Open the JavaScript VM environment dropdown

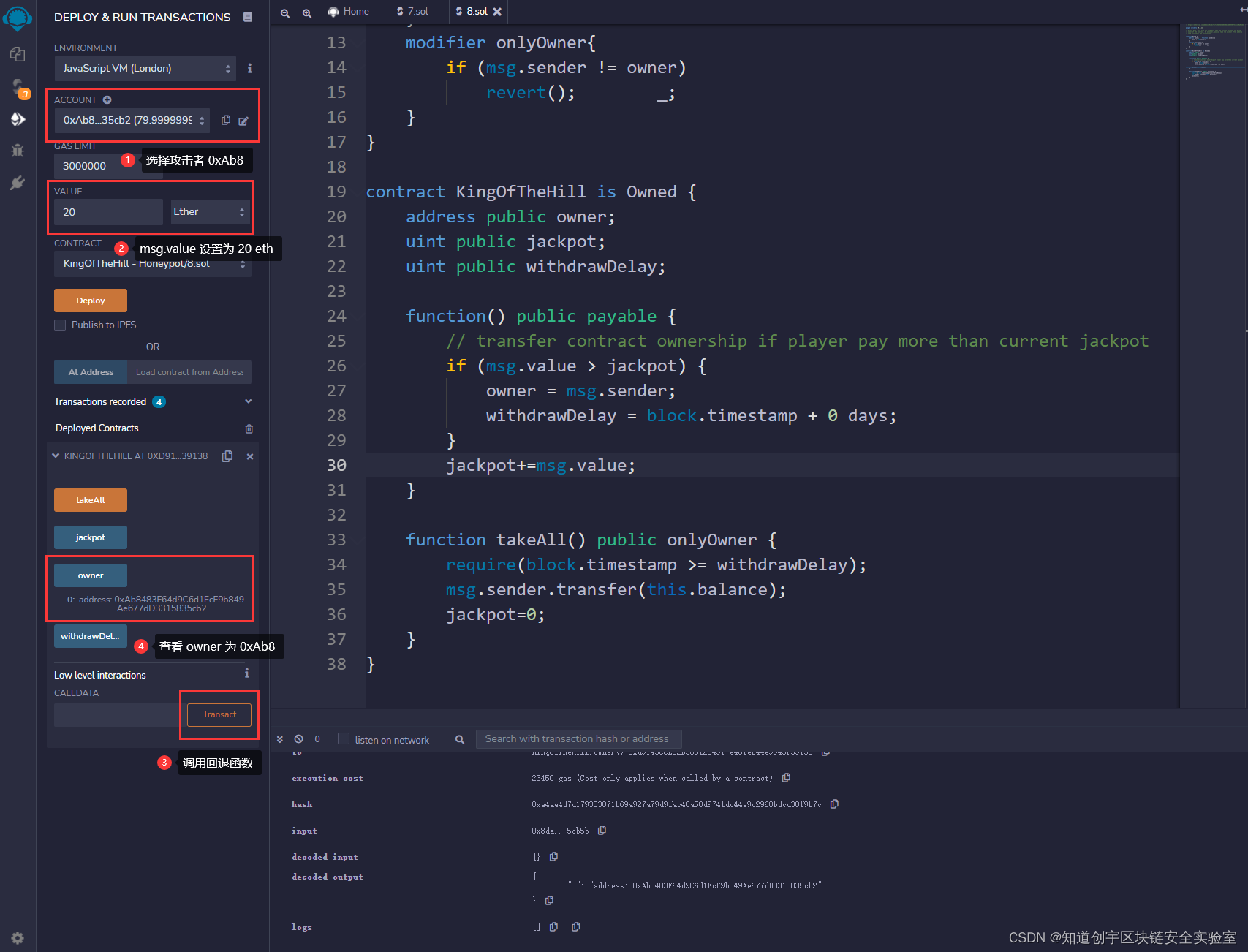[145, 69]
